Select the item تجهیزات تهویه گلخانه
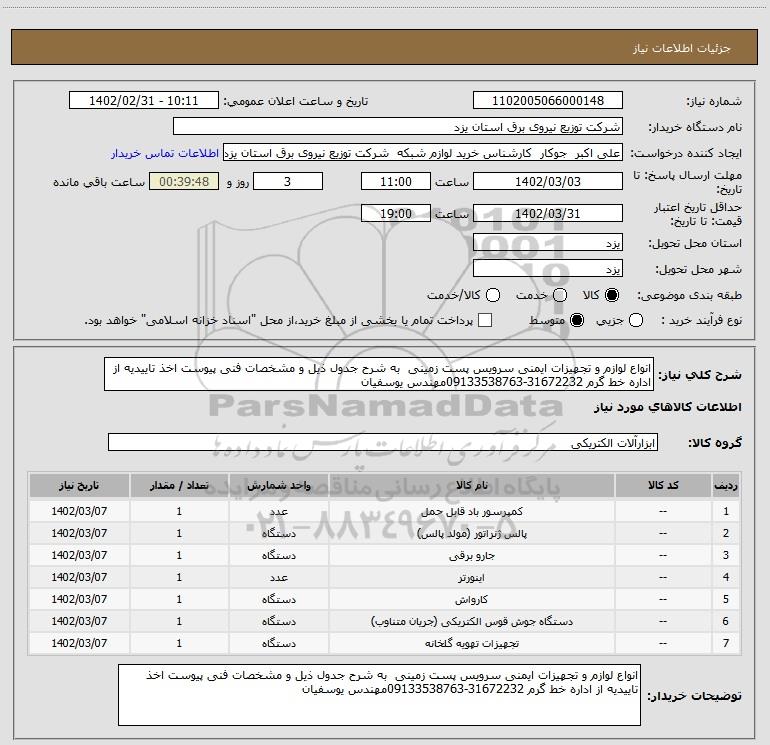The width and height of the screenshot is (770, 745). pos(471,643)
